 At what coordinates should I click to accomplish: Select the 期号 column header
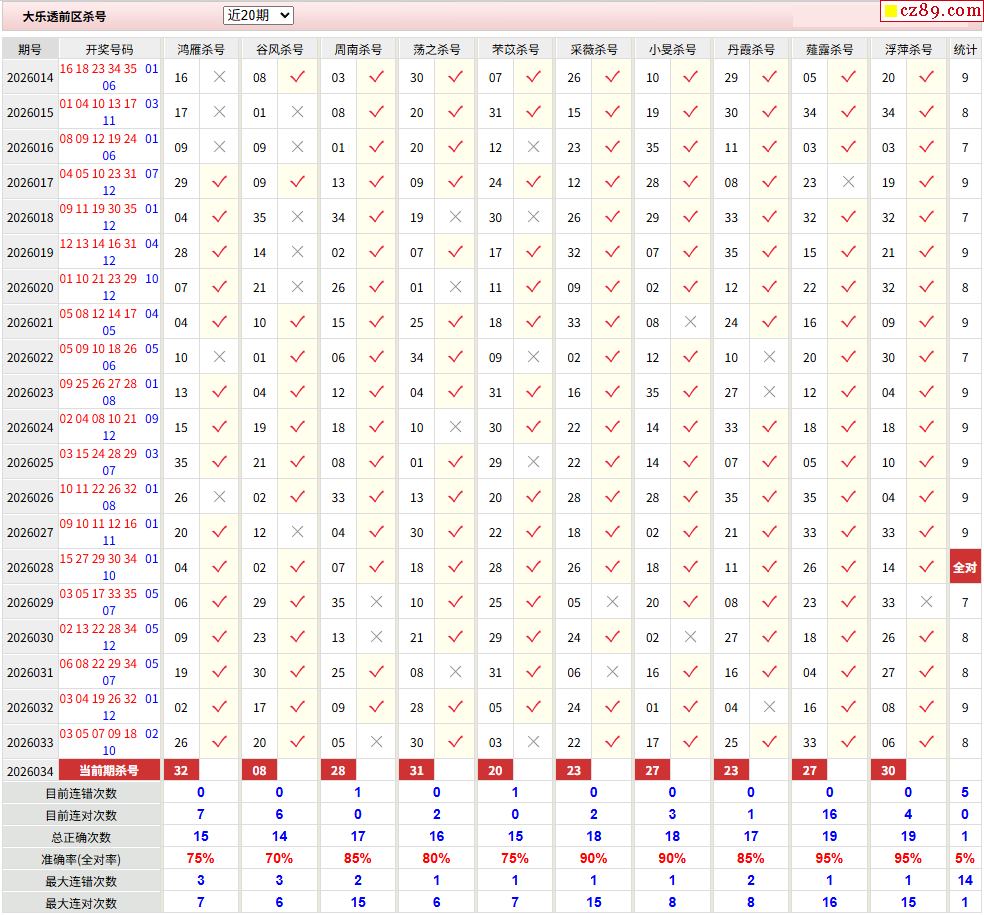(x=30, y=49)
